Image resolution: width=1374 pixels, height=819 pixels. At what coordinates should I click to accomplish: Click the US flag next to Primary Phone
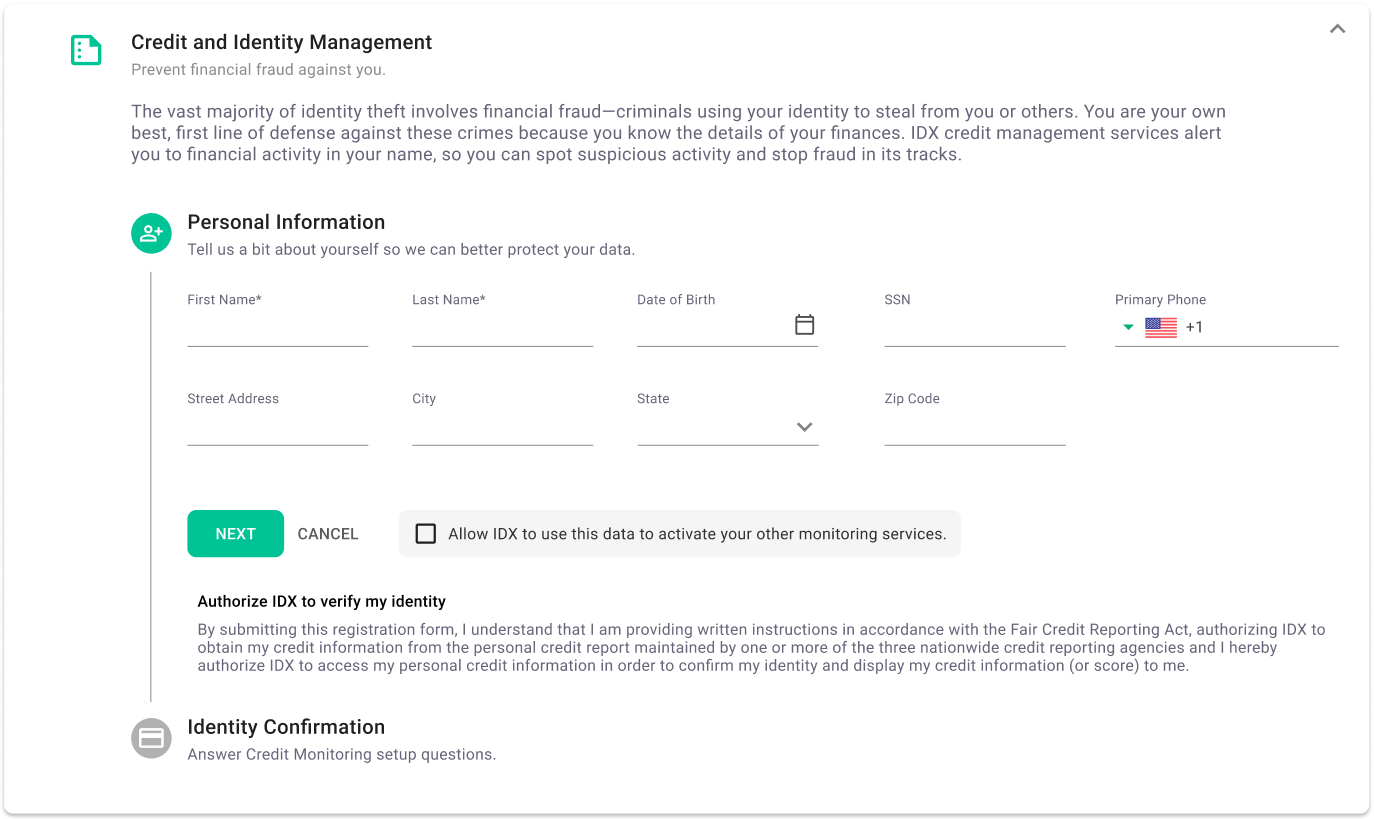(1160, 326)
